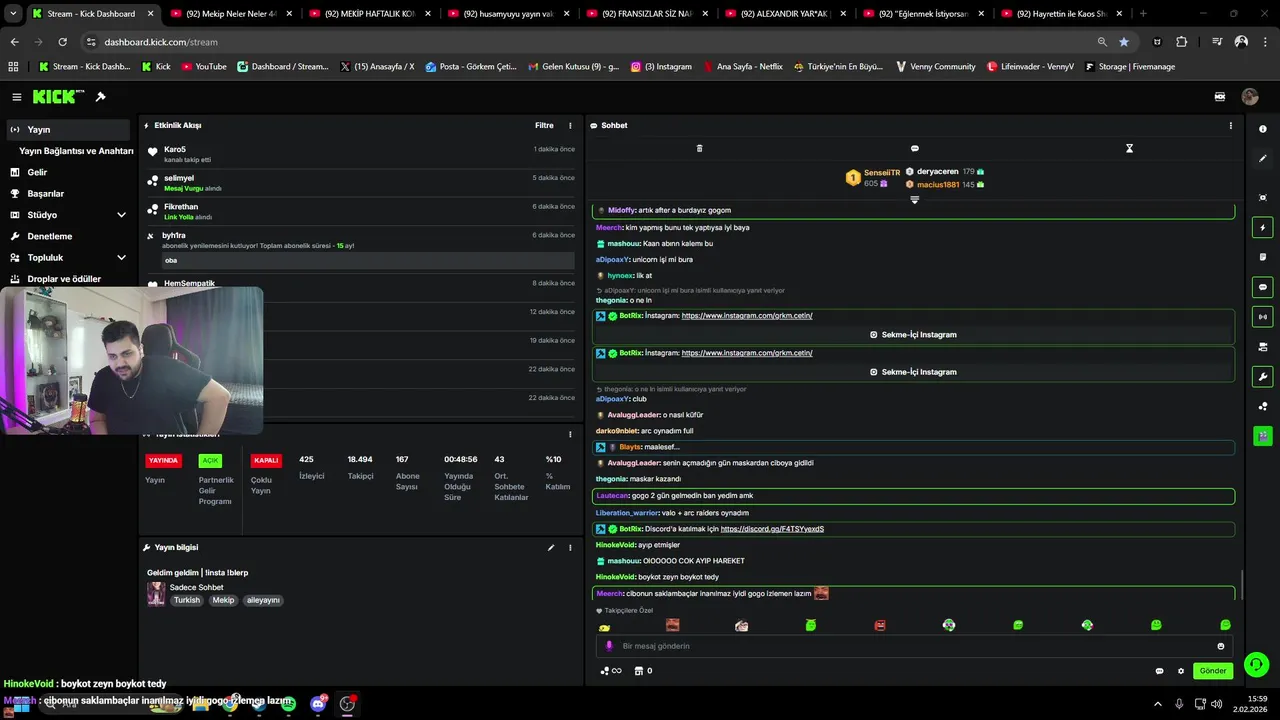Focus the Bir mesaj gönderin input field
This screenshot has width=1280, height=720.
coord(914,646)
